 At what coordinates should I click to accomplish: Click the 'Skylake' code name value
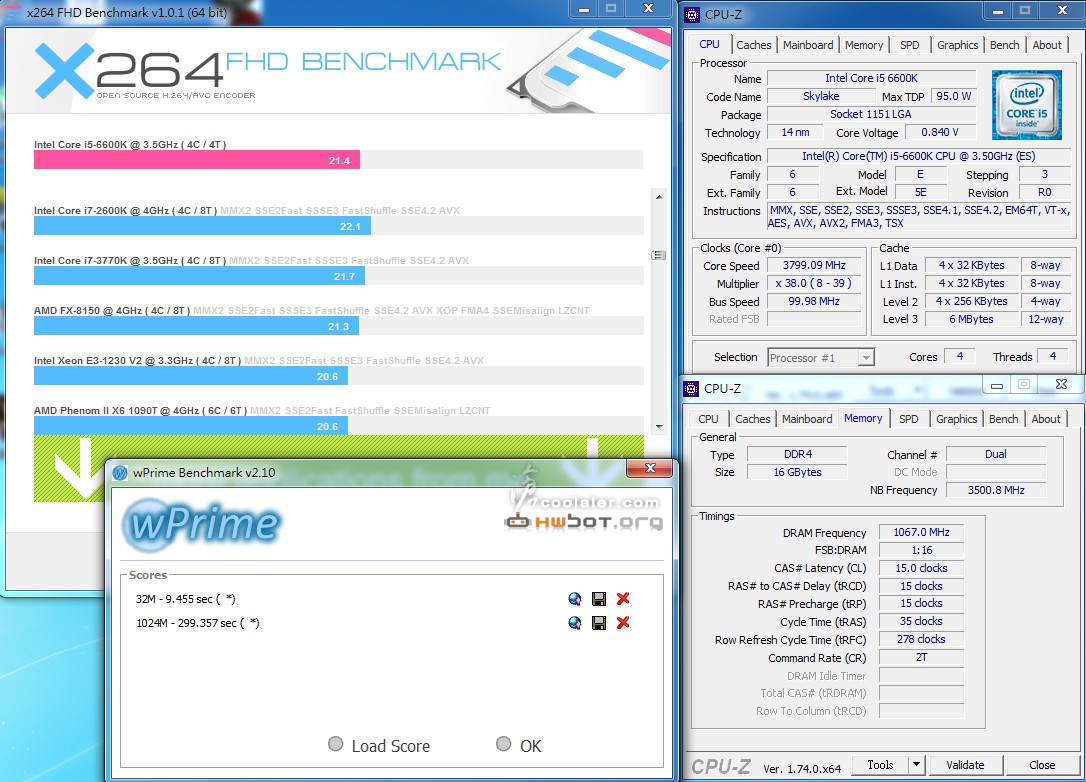821,96
